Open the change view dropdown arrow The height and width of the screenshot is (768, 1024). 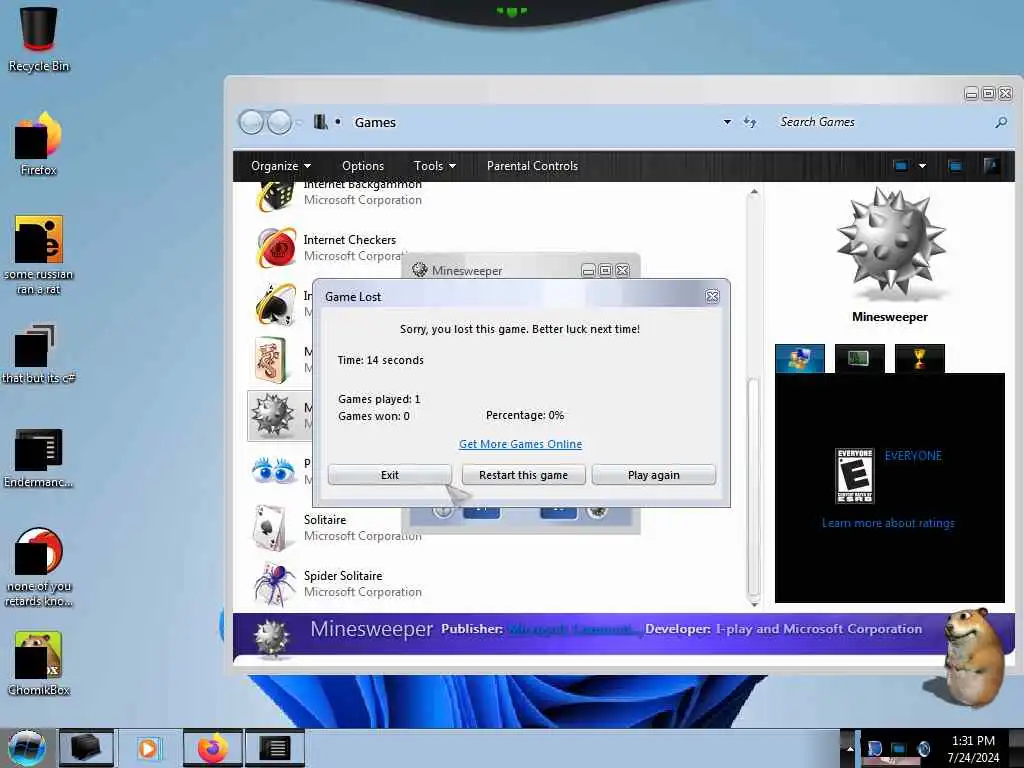[x=922, y=166]
